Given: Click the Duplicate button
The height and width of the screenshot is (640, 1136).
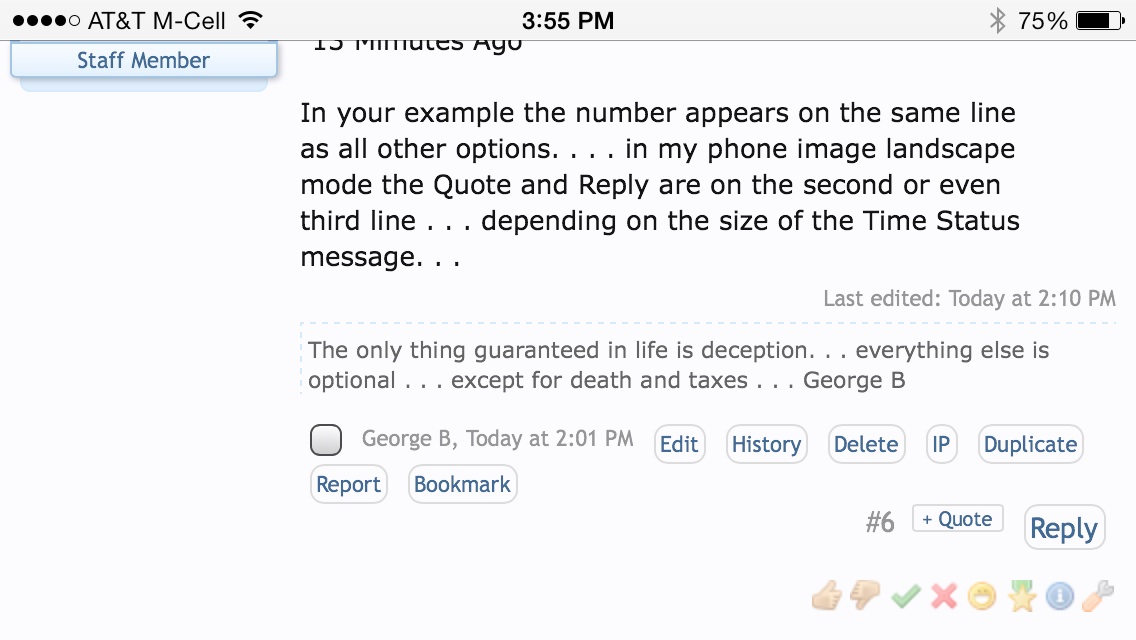Looking at the screenshot, I should pyautogui.click(x=1030, y=444).
